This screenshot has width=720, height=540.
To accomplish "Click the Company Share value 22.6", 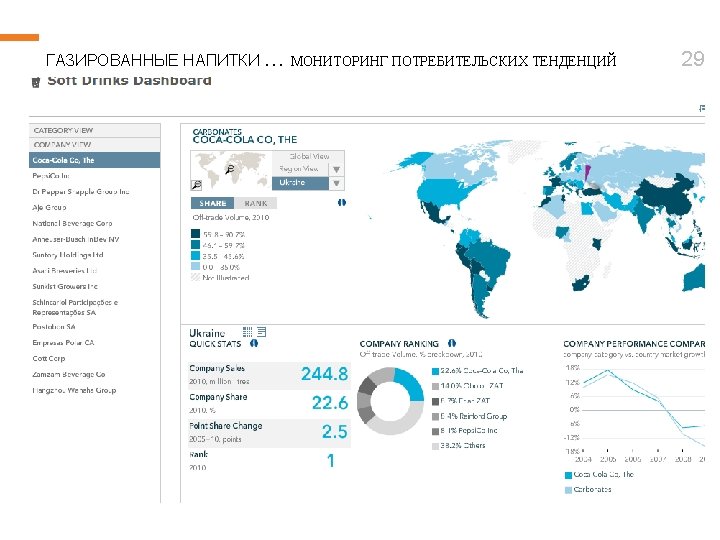I will tap(330, 403).
